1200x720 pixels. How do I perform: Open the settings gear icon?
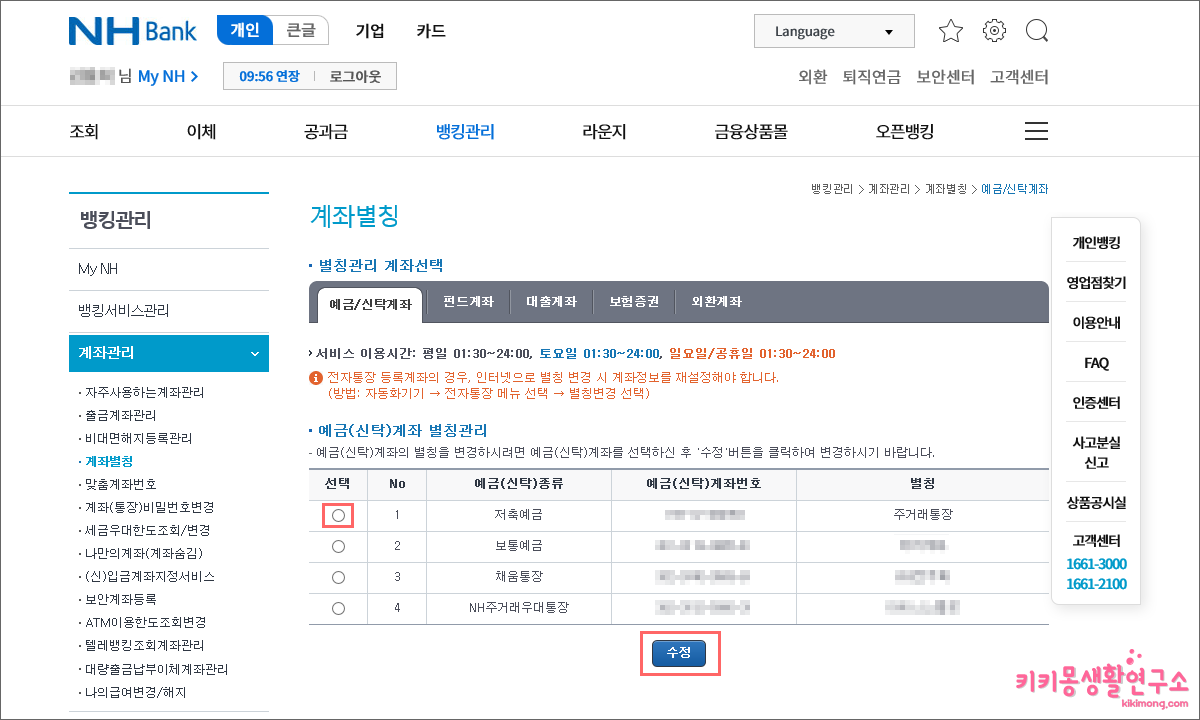(x=993, y=31)
